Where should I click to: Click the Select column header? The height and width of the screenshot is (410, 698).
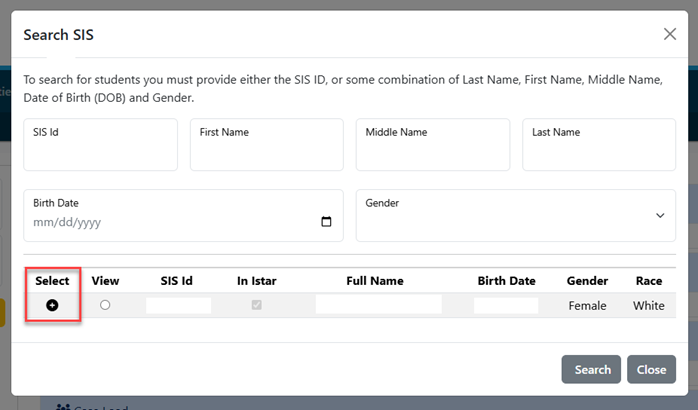coord(52,281)
